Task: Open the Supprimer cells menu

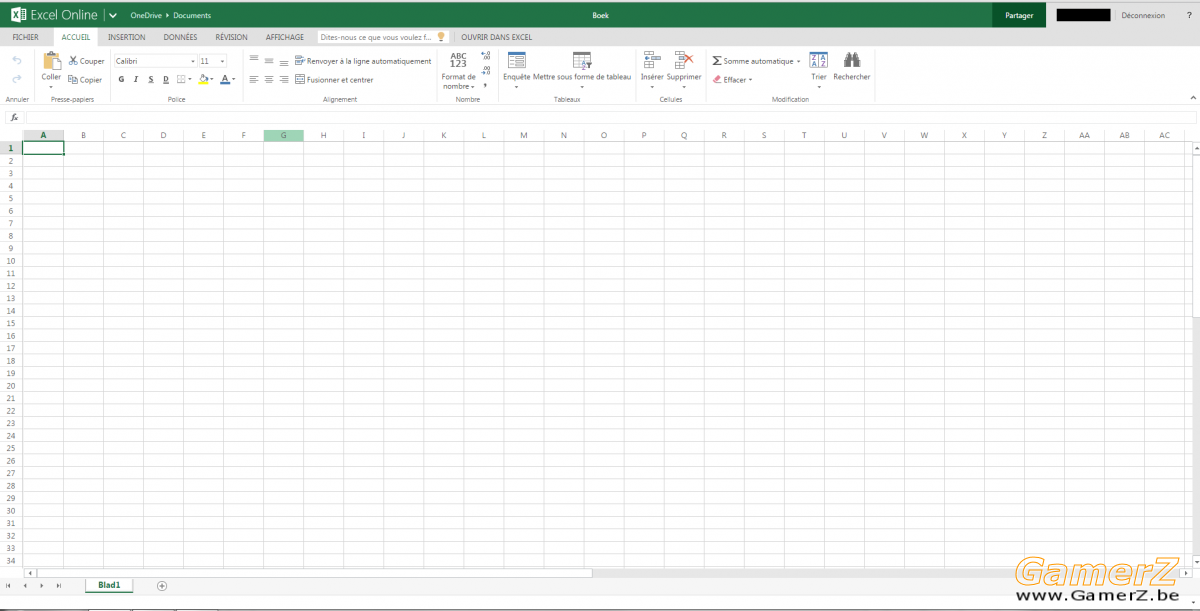Action: tap(684, 70)
